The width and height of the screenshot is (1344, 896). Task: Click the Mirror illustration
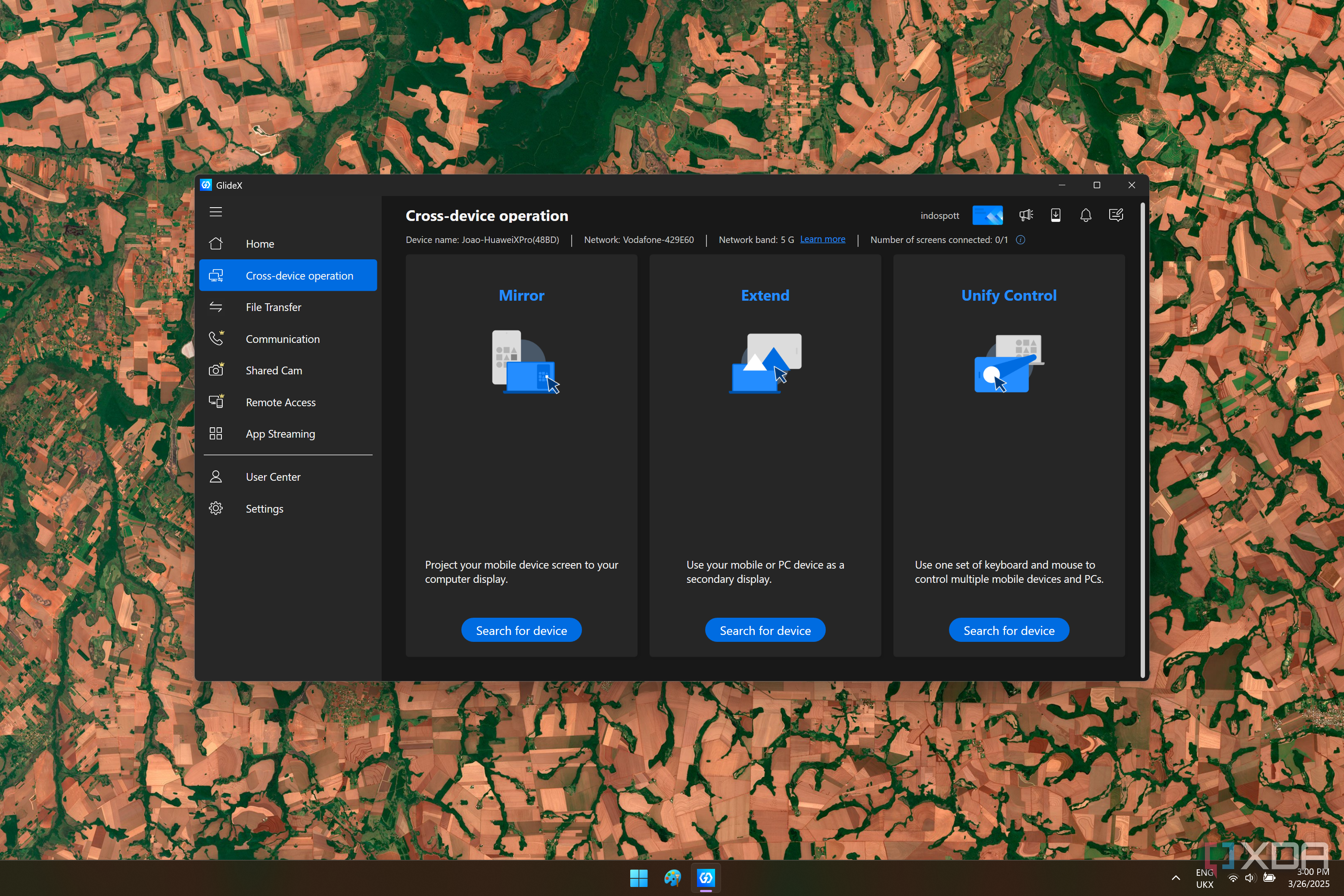(x=525, y=362)
